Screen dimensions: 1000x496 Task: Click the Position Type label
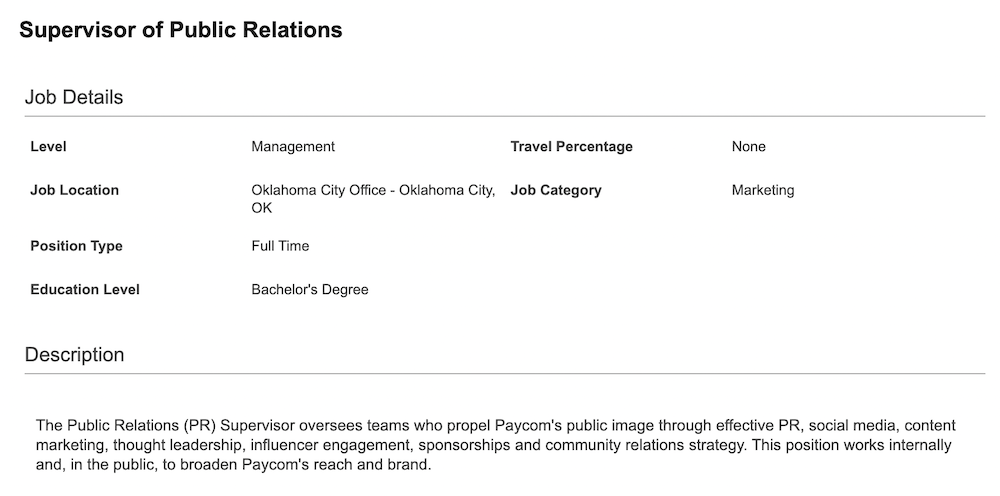[77, 246]
